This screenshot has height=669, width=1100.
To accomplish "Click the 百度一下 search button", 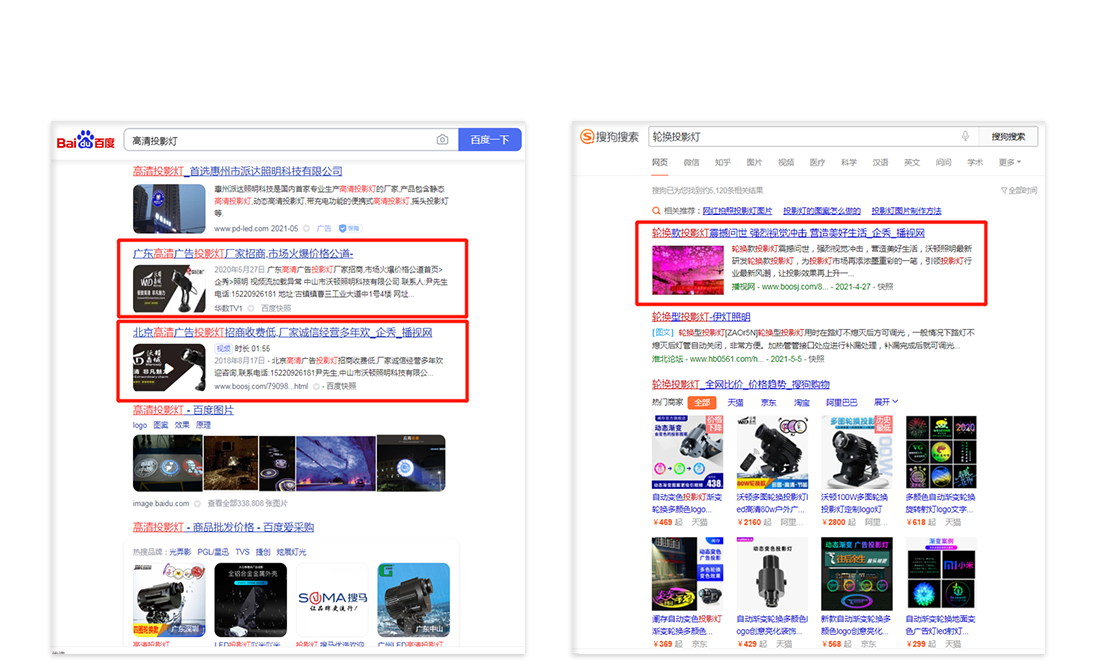I will (490, 140).
